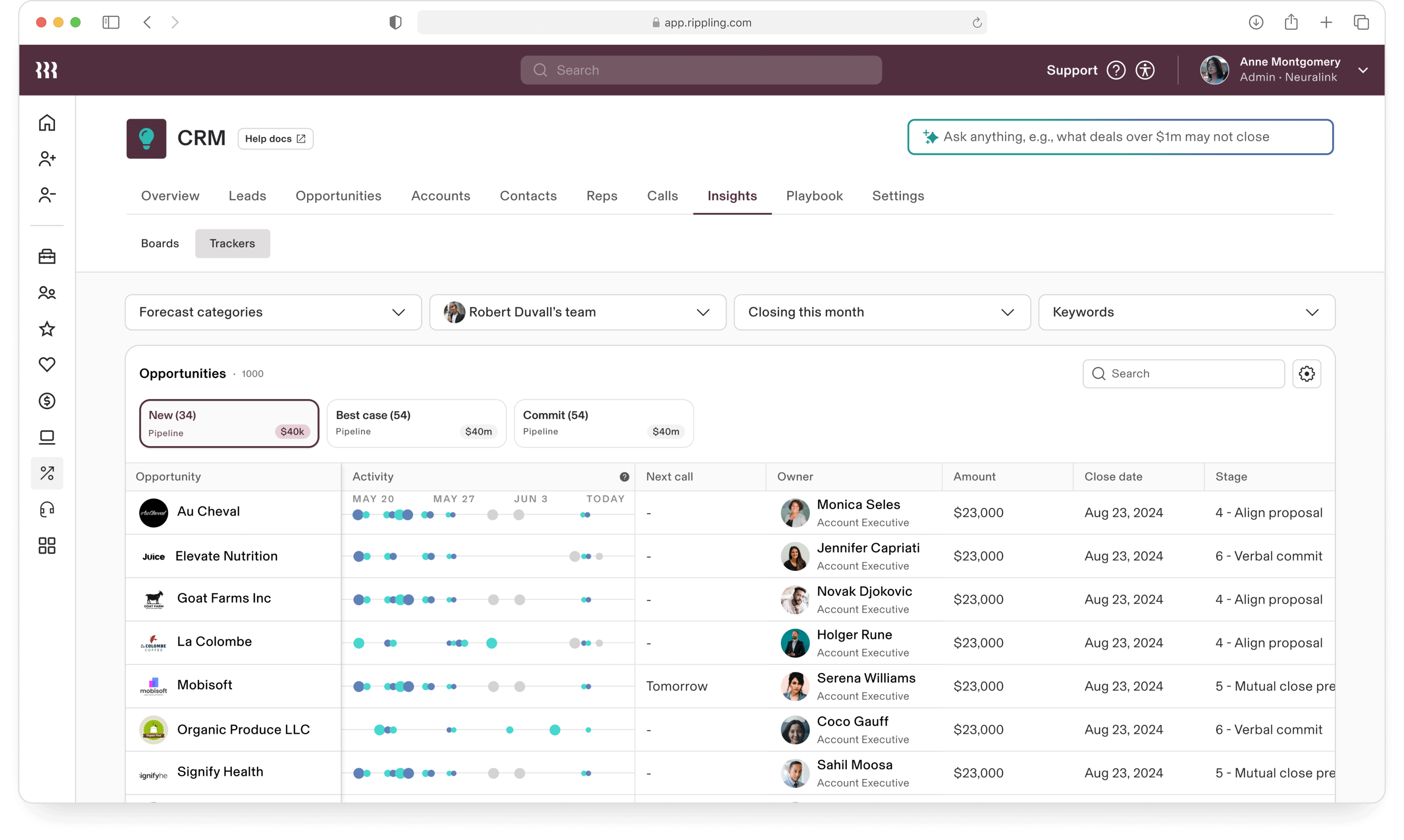Open the add-person sidebar icon

[x=47, y=159]
